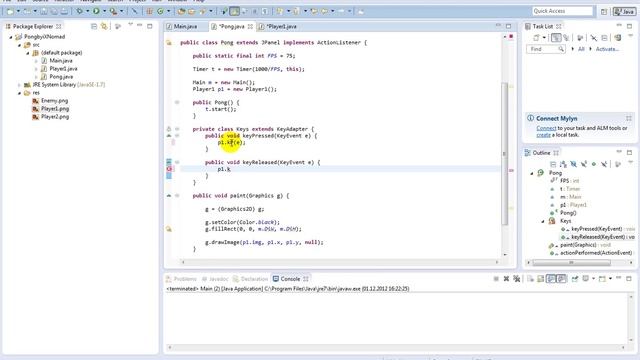
Task: Click the Open Type toolbar icon
Action: (181, 11)
